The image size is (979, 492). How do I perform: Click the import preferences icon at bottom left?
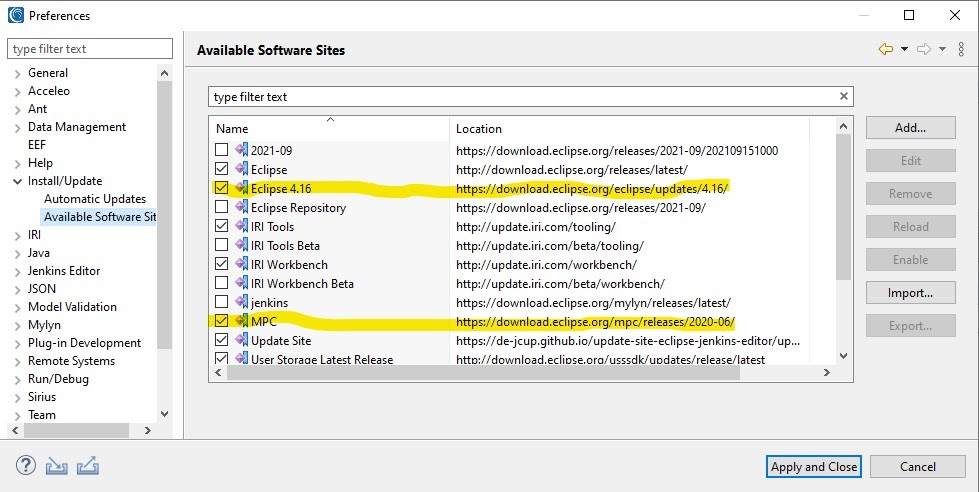(56, 466)
